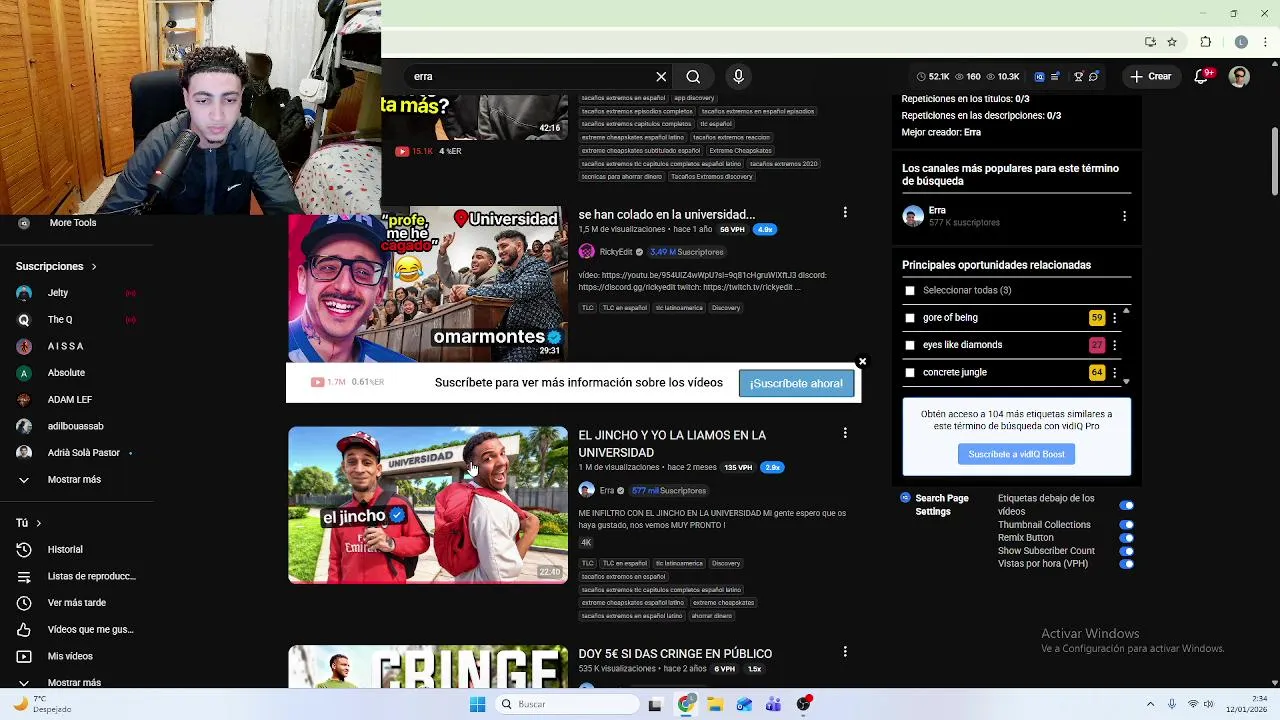Open OBS Studio from the taskbar

click(x=803, y=704)
